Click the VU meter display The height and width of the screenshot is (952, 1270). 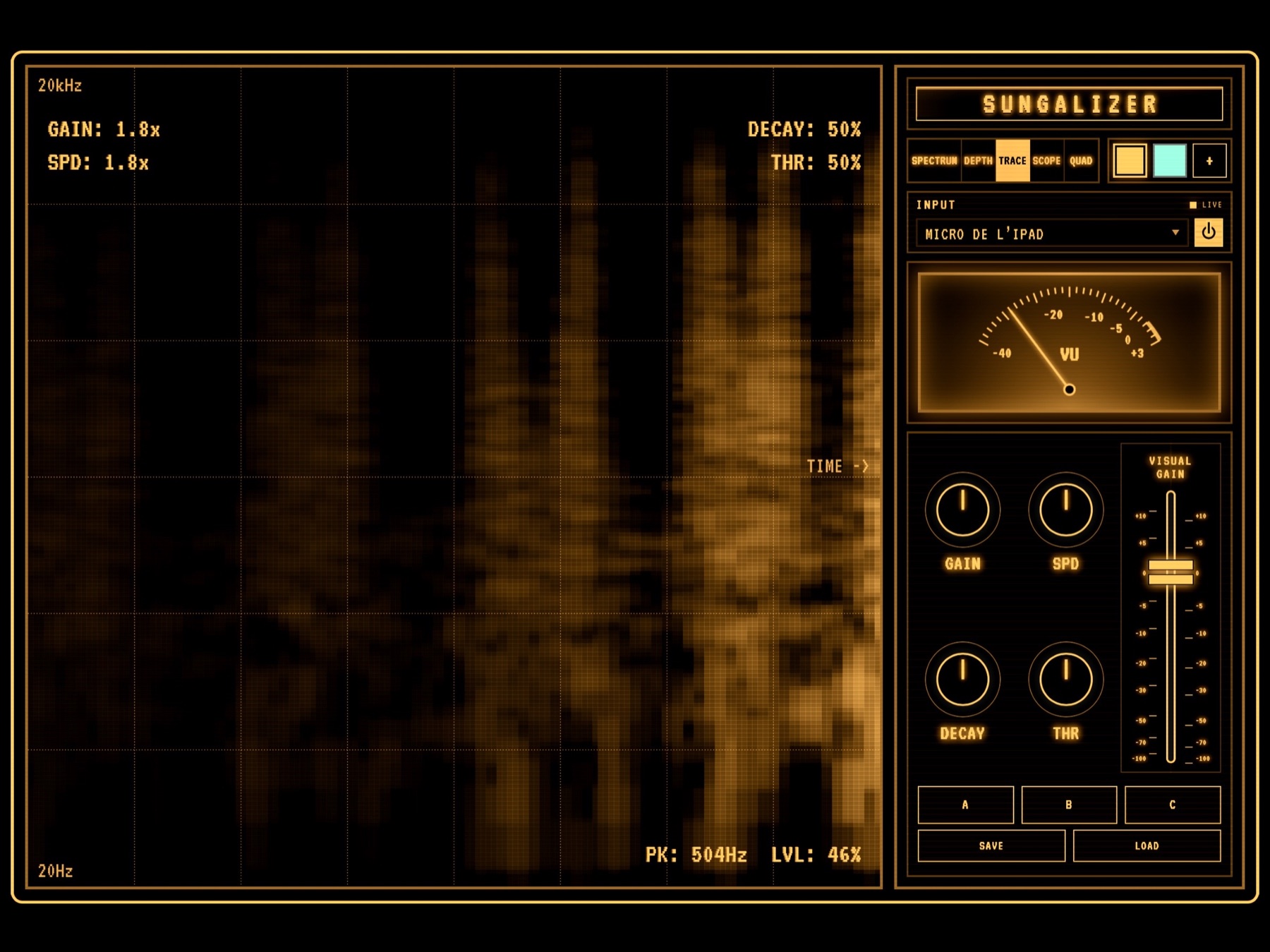pyautogui.click(x=1069, y=342)
